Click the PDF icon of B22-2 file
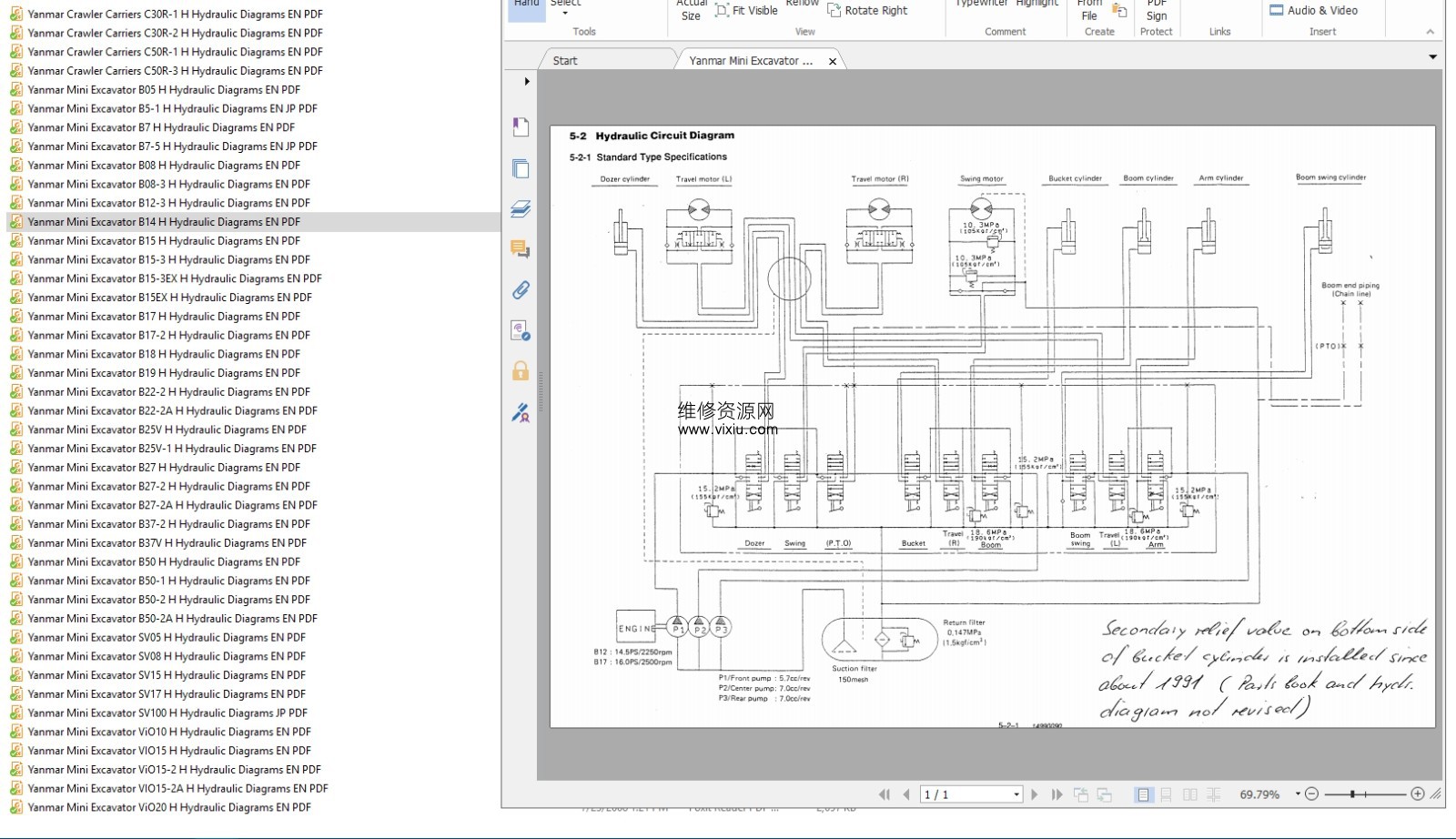Viewport: 1456px width, 839px height. (16, 392)
